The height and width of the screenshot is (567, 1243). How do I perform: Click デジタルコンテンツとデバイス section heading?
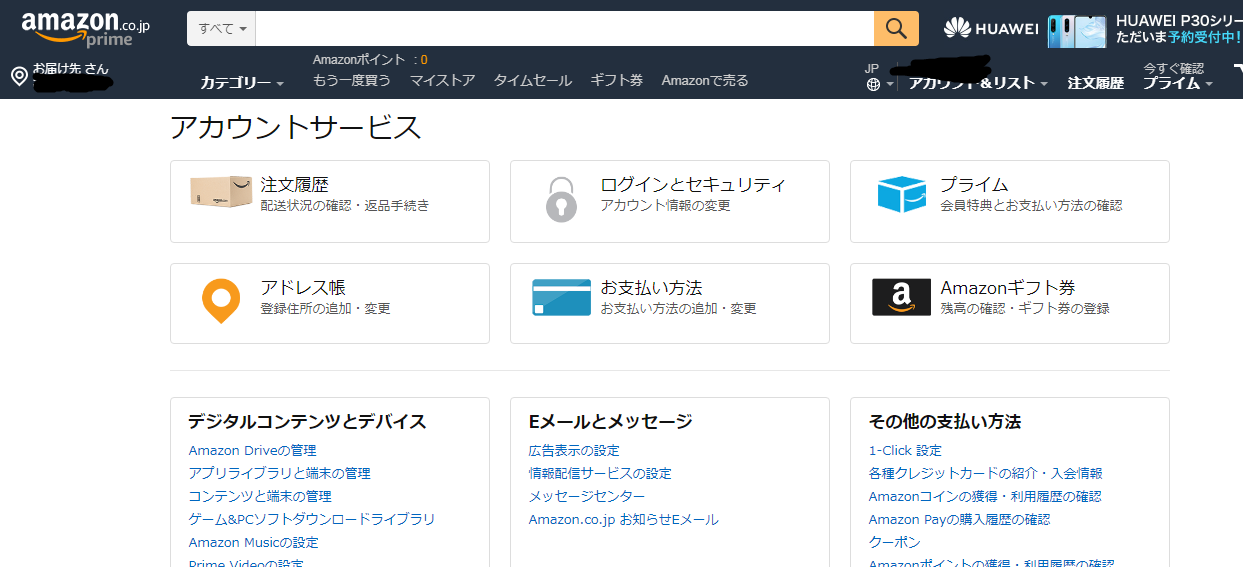307,422
